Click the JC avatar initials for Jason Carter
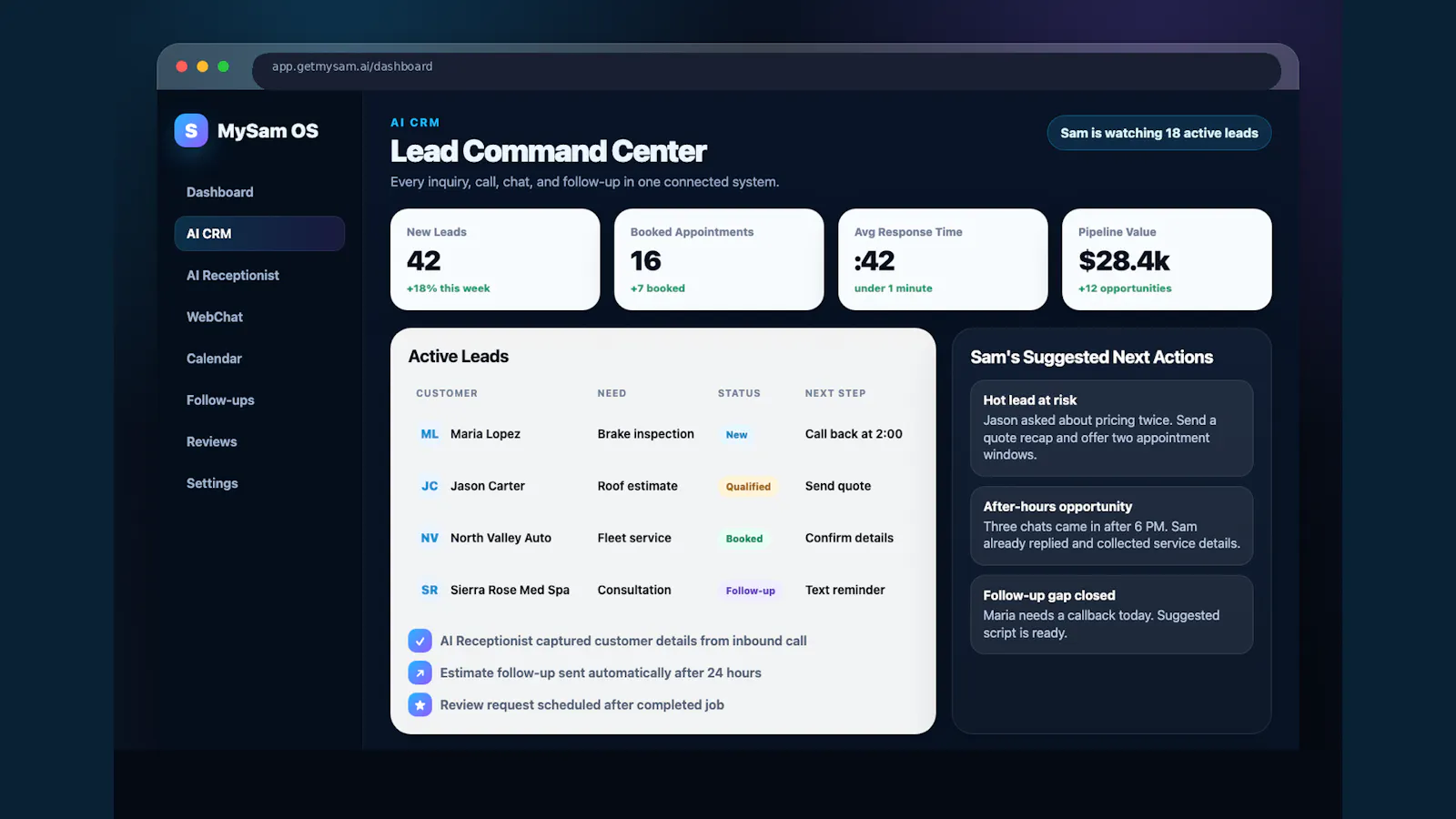 pyautogui.click(x=430, y=486)
